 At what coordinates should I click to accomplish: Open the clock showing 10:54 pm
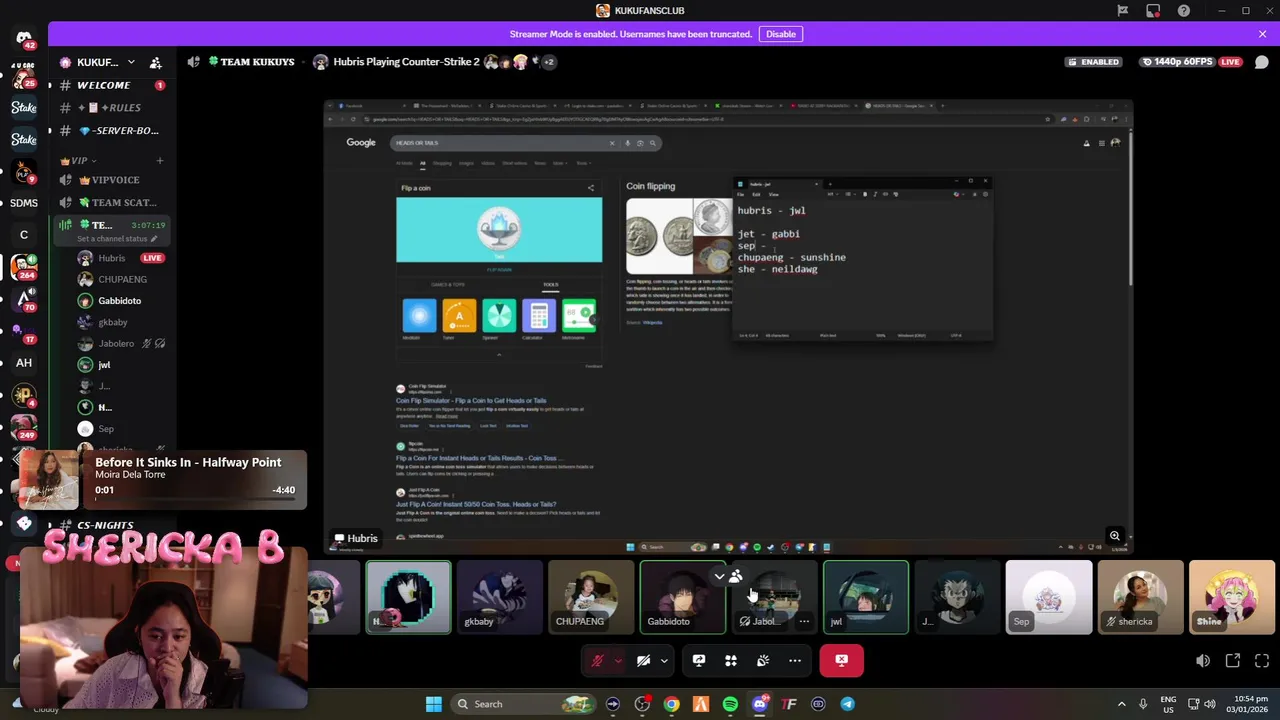coord(1246,704)
